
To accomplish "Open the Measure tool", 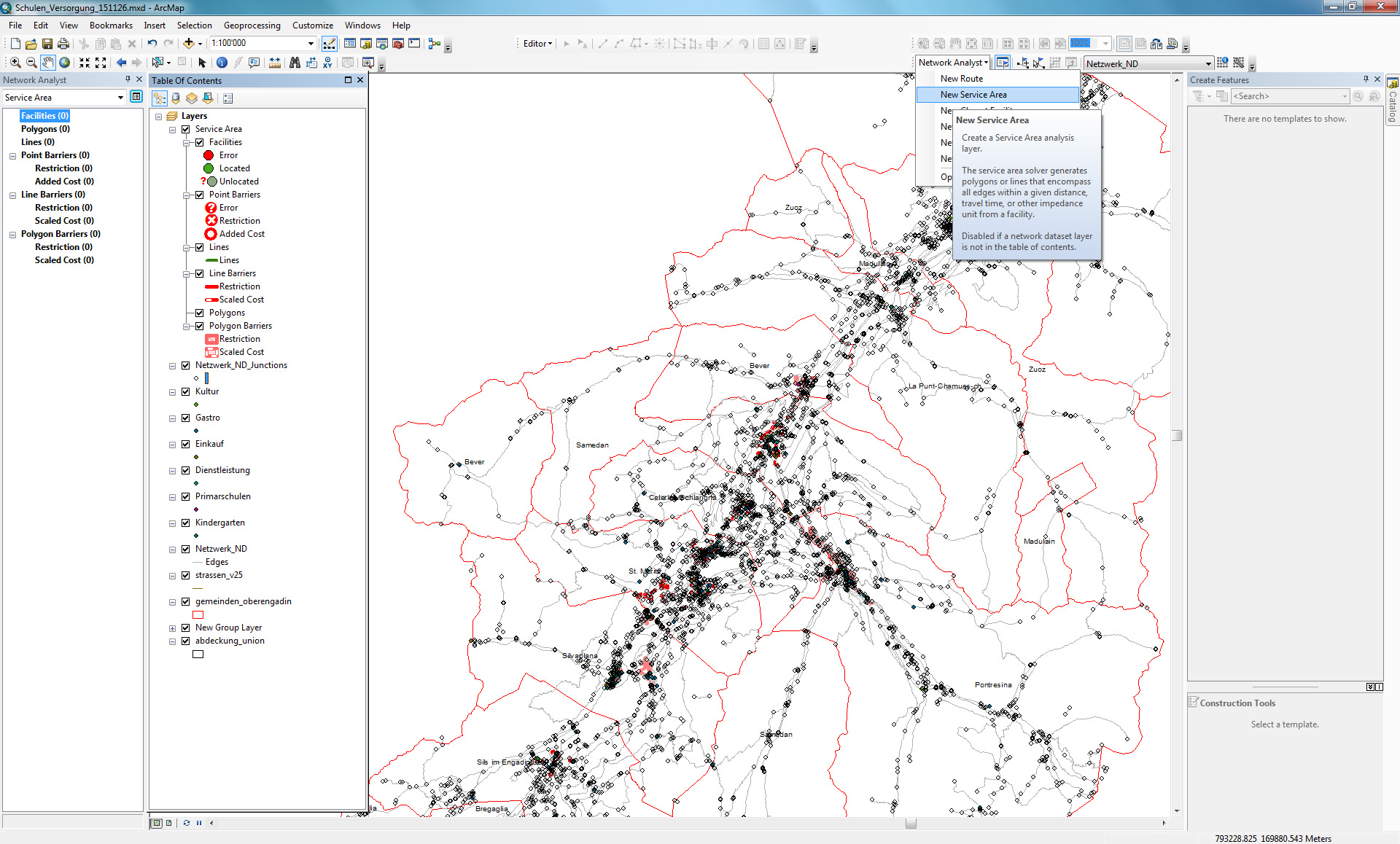I will coord(275,63).
